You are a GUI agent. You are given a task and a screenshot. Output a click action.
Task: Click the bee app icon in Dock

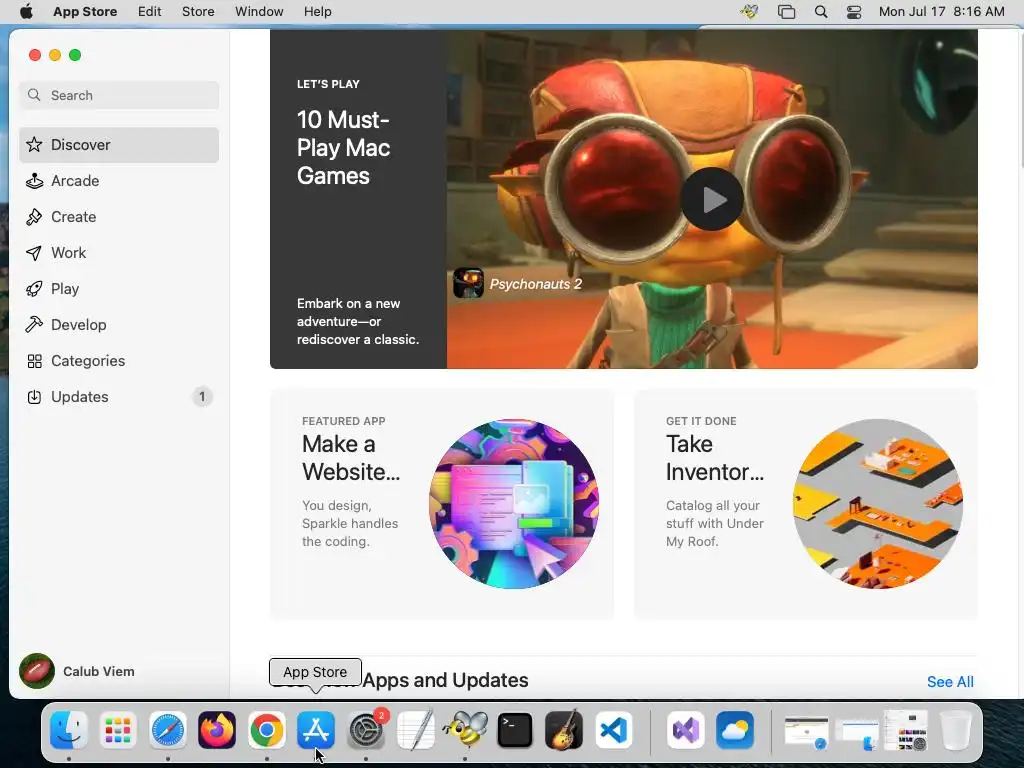pos(465,730)
